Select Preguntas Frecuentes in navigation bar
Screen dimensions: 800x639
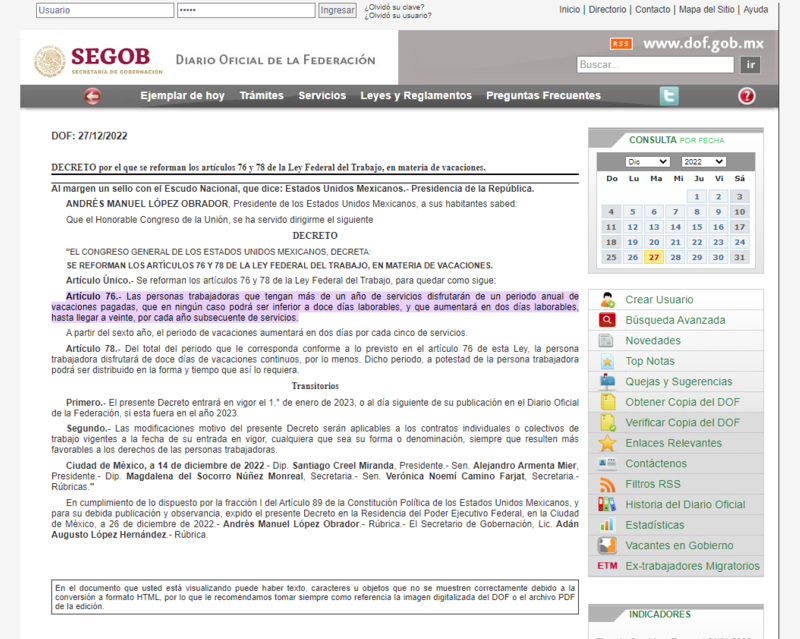(x=543, y=96)
